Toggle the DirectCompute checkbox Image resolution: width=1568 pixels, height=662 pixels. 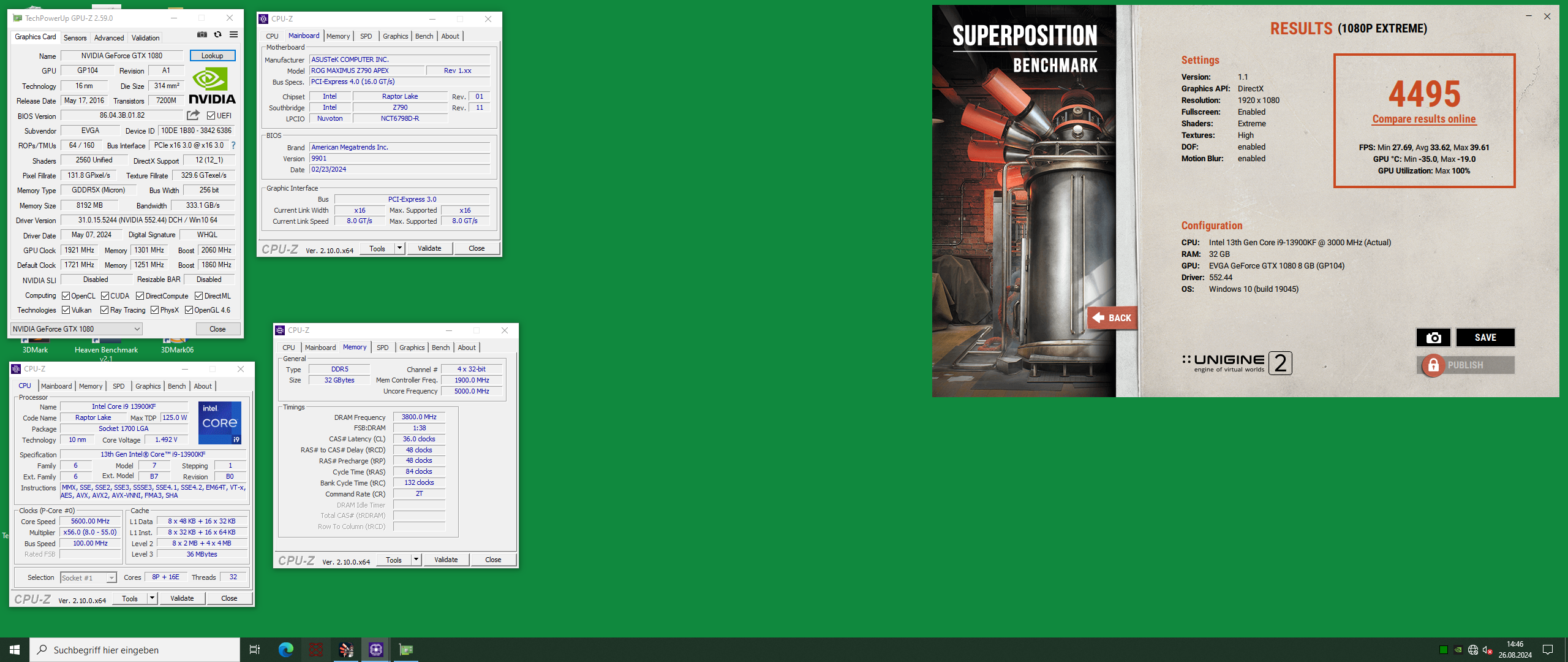[x=140, y=296]
